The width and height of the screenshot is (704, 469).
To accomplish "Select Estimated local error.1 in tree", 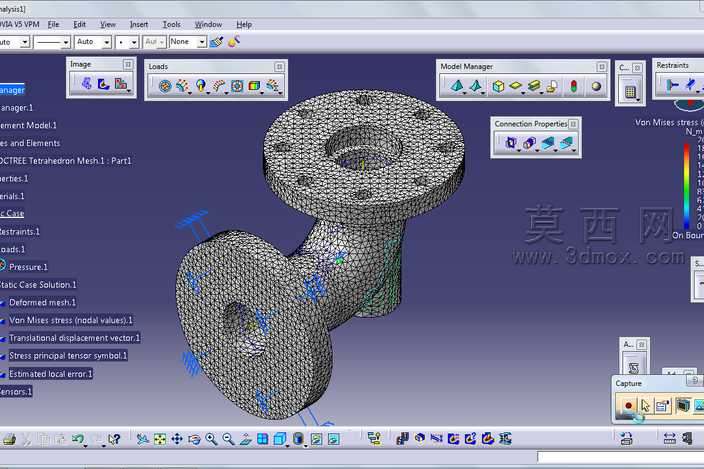I will (x=50, y=374).
